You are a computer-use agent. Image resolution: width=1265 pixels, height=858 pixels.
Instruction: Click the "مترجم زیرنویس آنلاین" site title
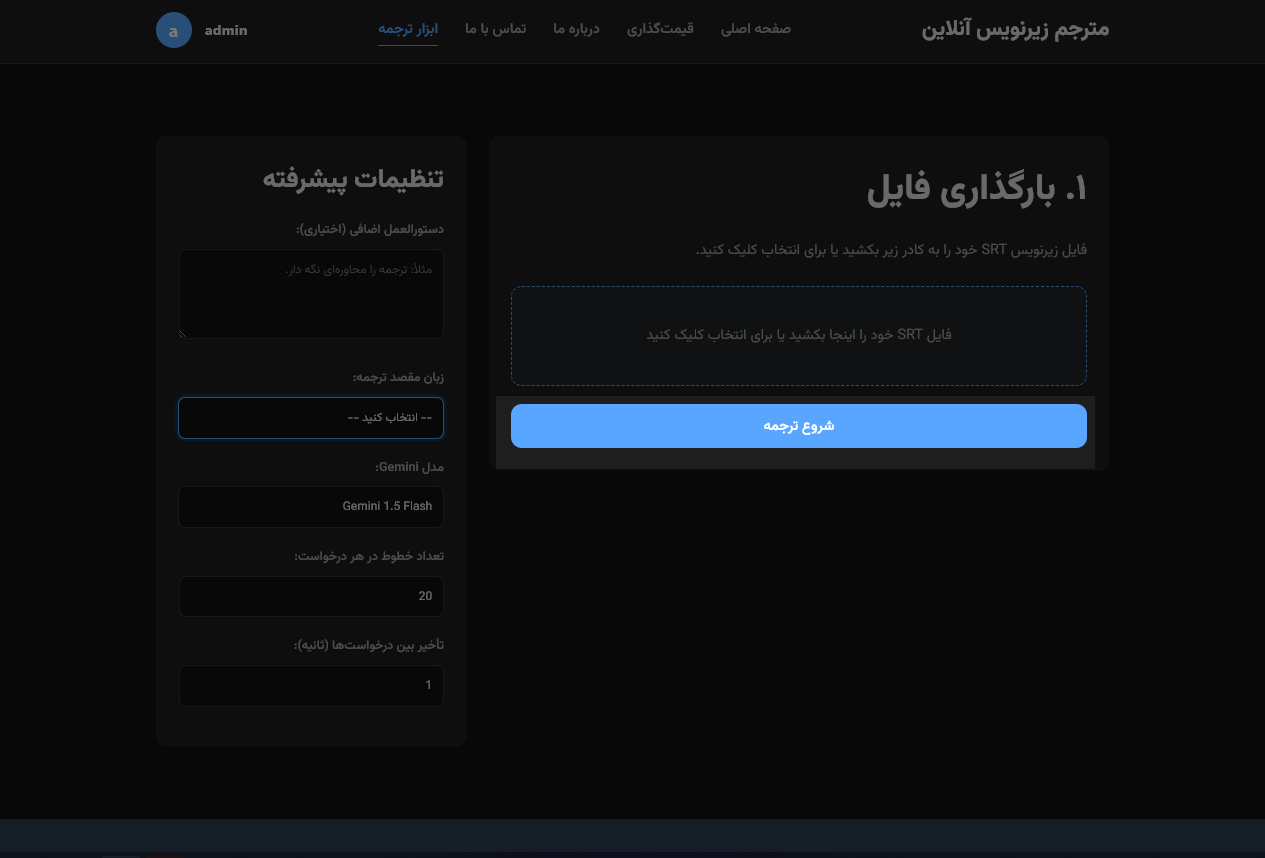(x=1016, y=31)
